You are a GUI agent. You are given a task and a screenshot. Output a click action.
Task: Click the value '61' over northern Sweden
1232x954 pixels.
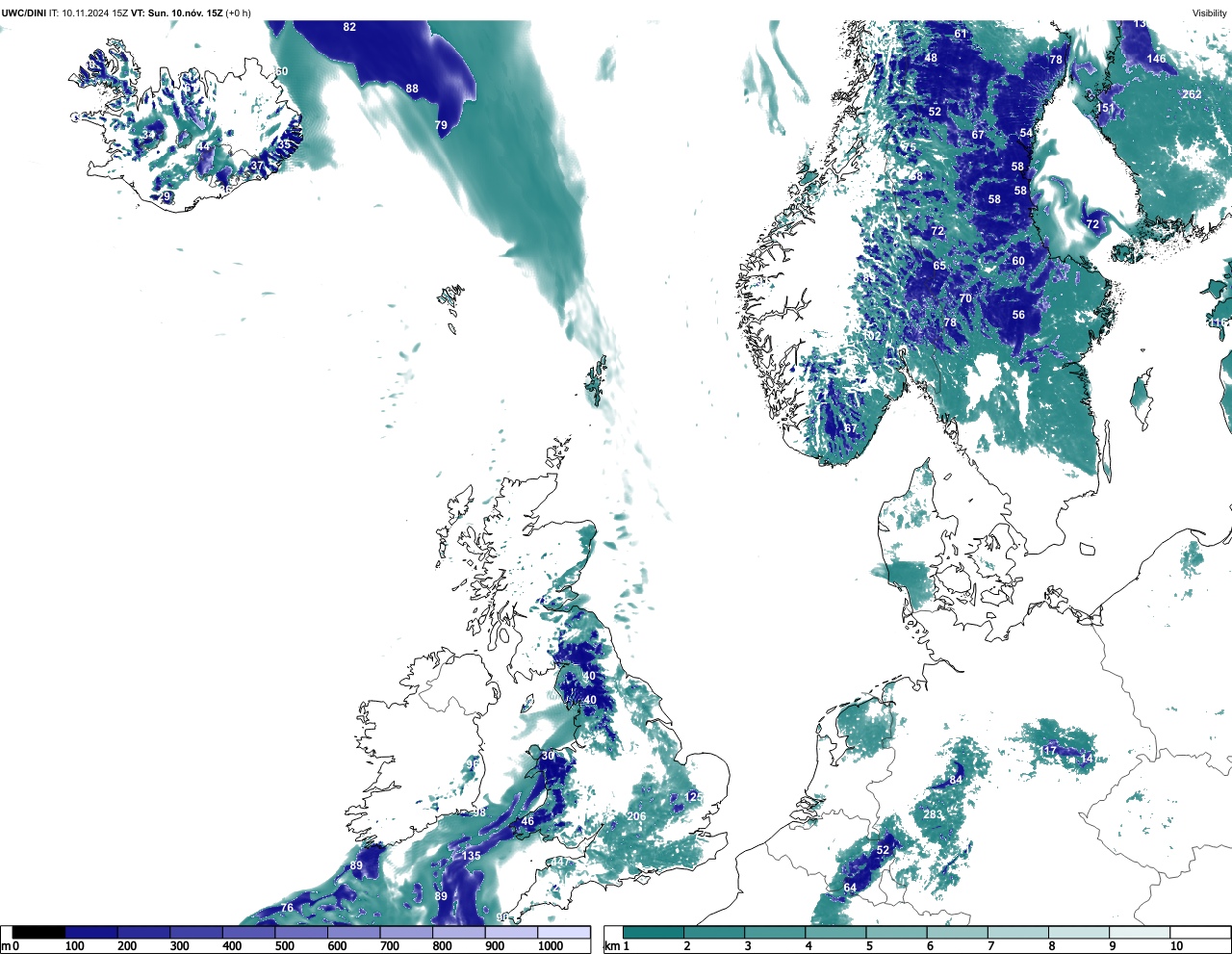[x=961, y=34]
